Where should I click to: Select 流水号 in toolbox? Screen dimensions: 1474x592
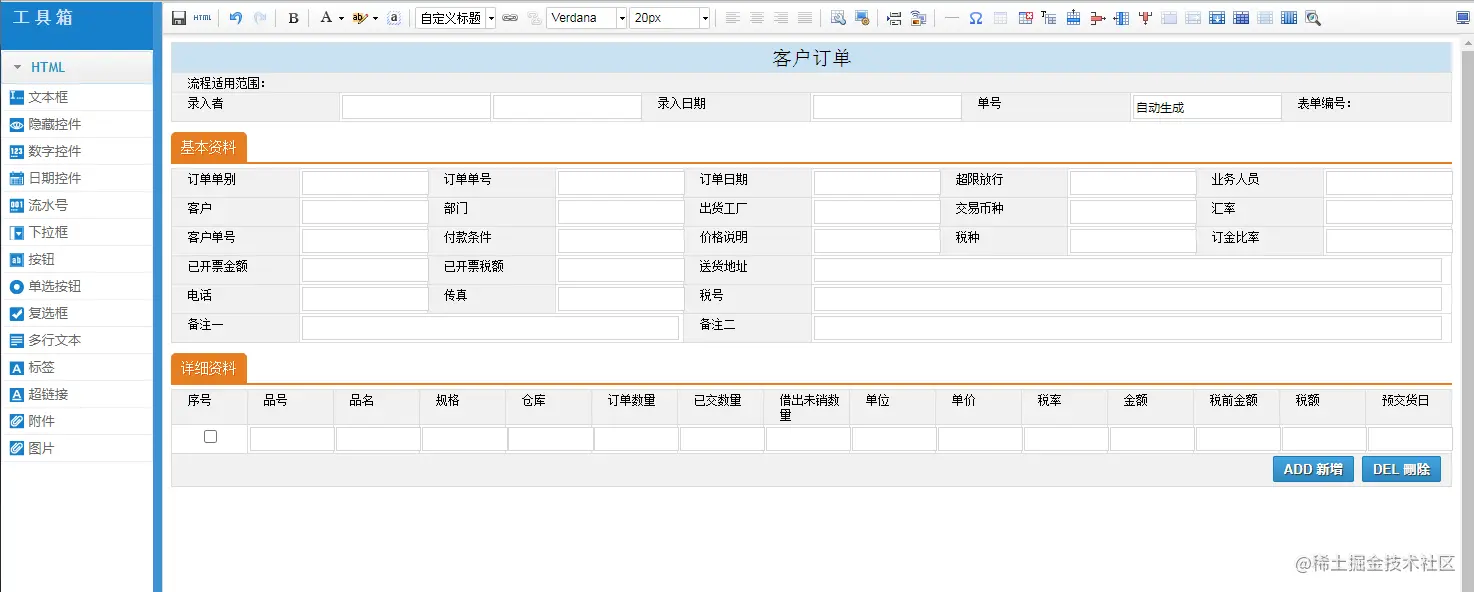(77, 205)
